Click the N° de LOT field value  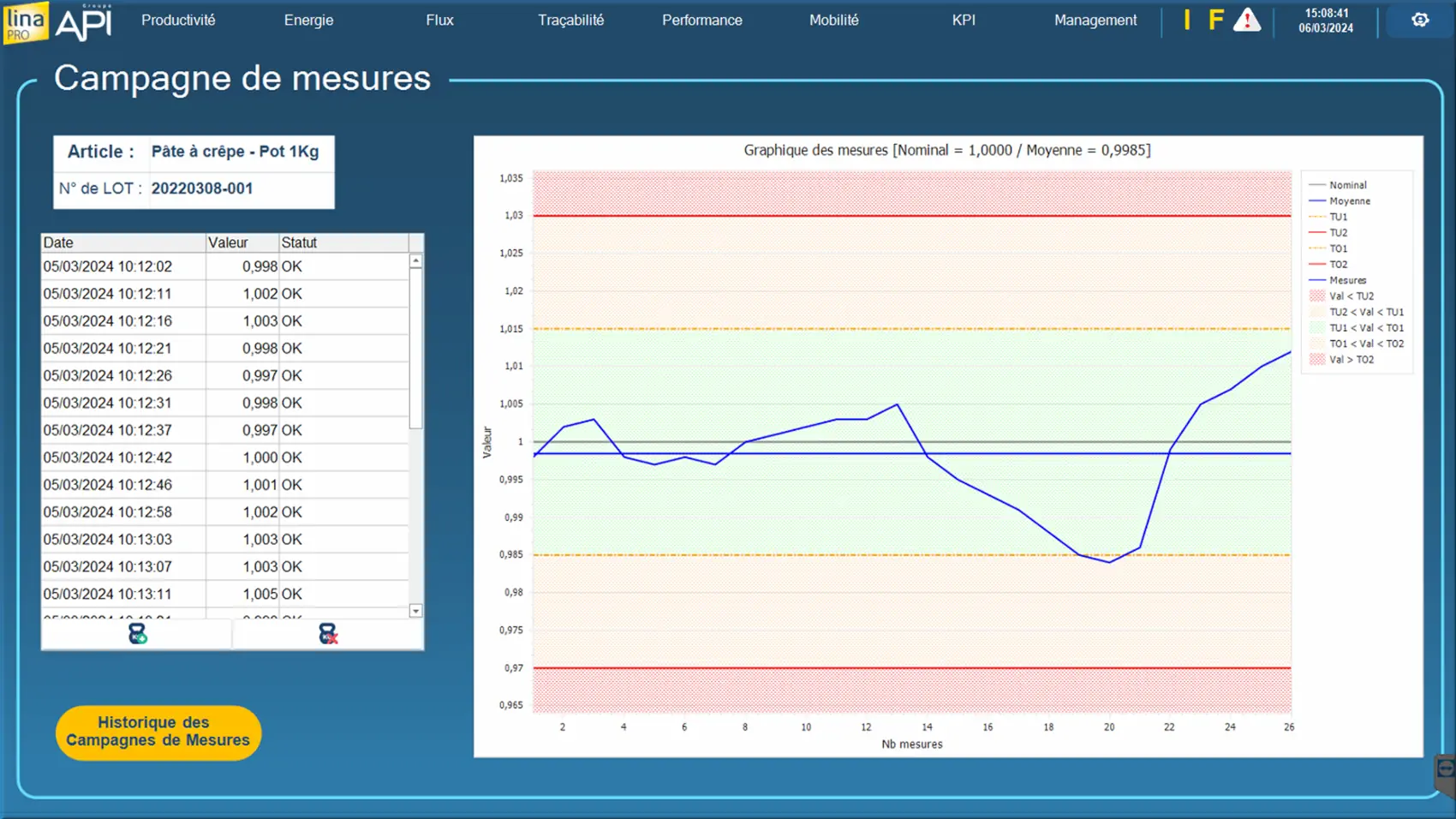(202, 188)
